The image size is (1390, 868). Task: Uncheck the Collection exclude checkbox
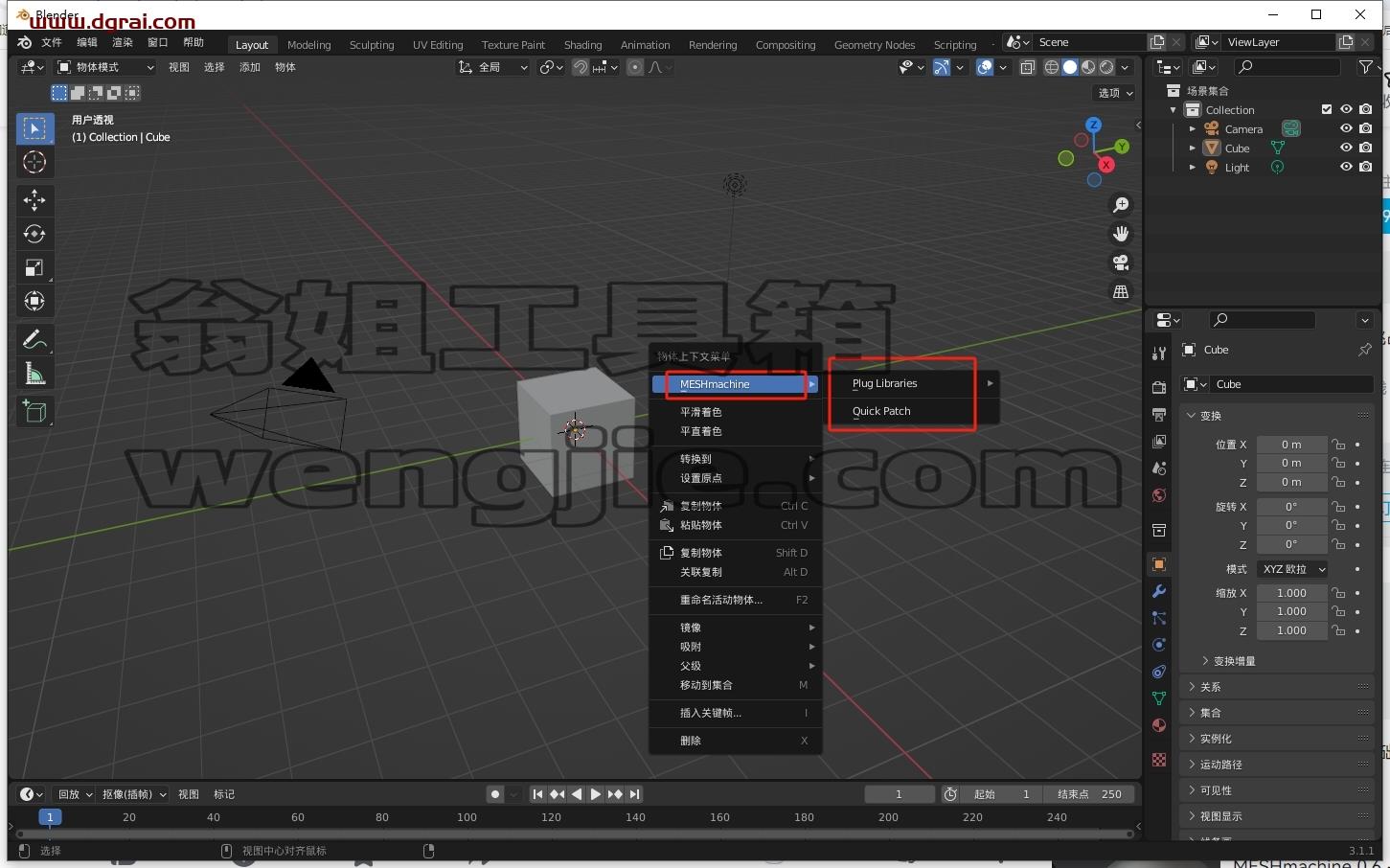point(1327,109)
